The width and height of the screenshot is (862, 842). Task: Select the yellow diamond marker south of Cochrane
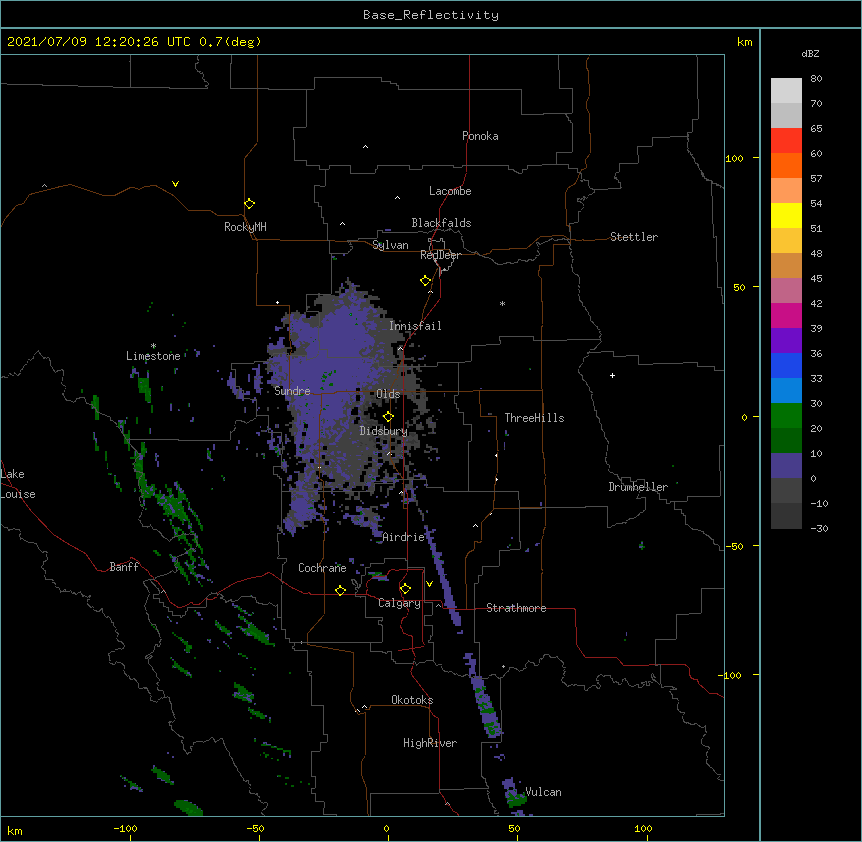(x=340, y=590)
